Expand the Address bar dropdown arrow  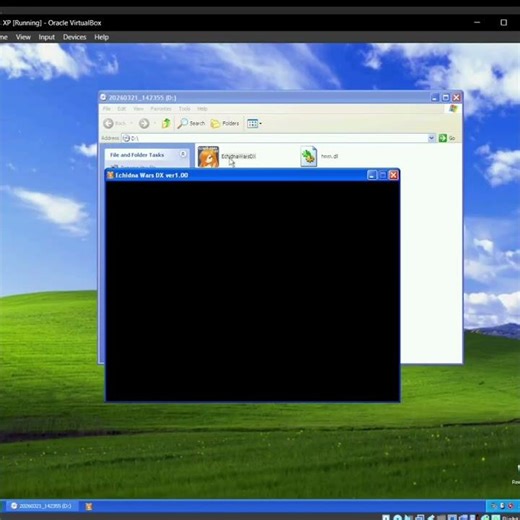point(432,138)
